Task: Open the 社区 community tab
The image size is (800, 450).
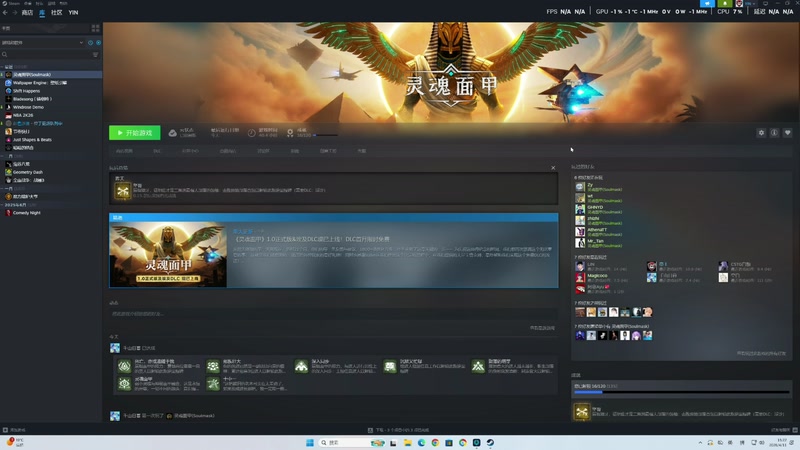Action: [x=57, y=12]
